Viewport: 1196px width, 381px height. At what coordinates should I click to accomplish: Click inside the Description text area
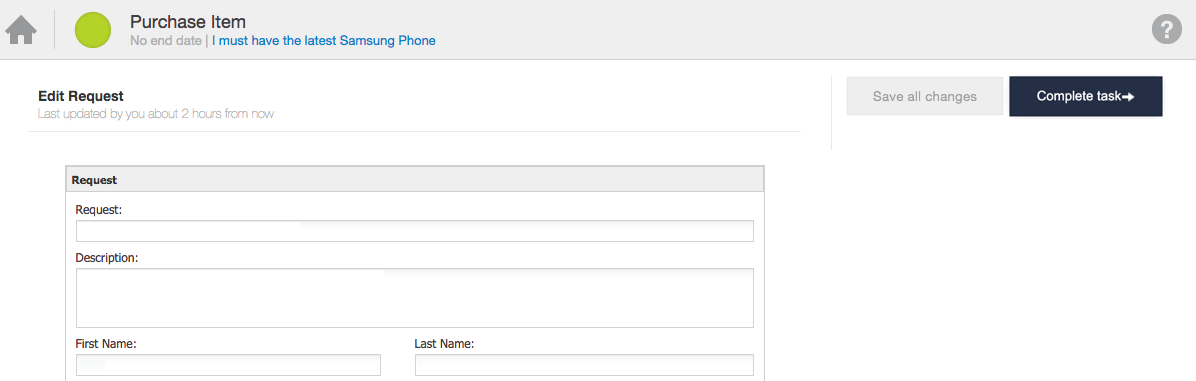click(x=415, y=298)
